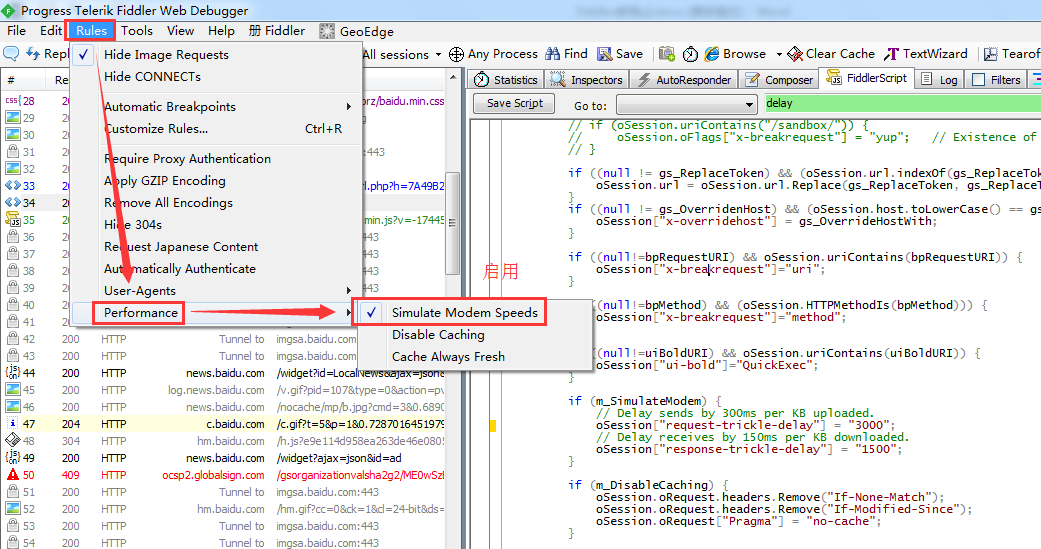Select session 50 ocsp2.globalsign.com row
Screen dimensions: 1041x549
coord(224,475)
